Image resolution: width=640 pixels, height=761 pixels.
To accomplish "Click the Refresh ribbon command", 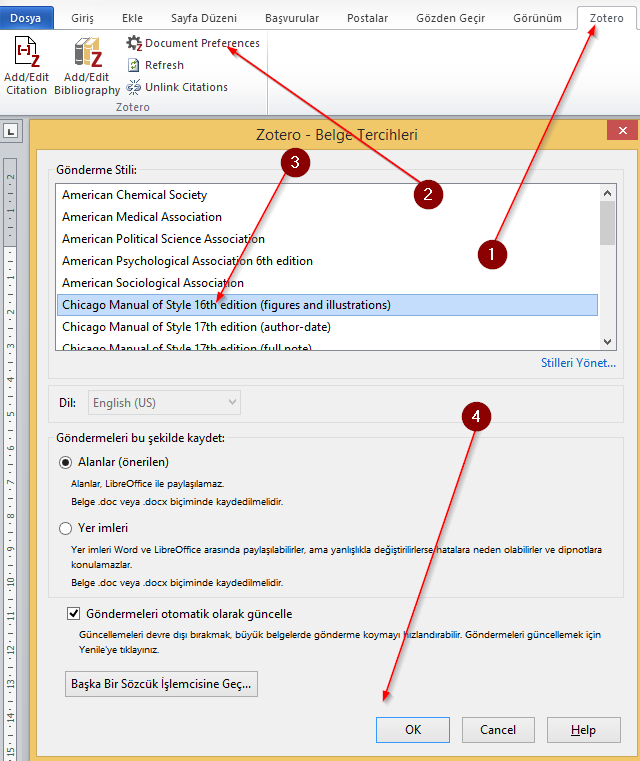I will pos(156,65).
